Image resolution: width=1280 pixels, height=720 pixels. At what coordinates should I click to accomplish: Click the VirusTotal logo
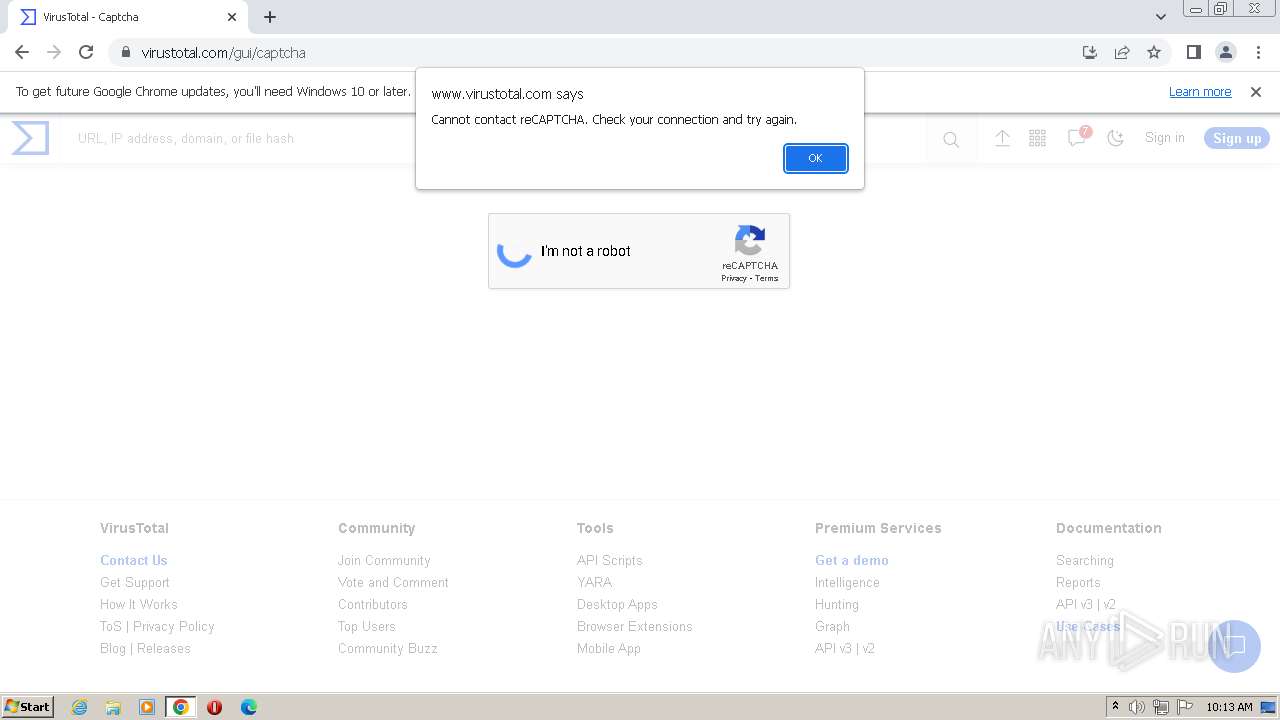(30, 138)
